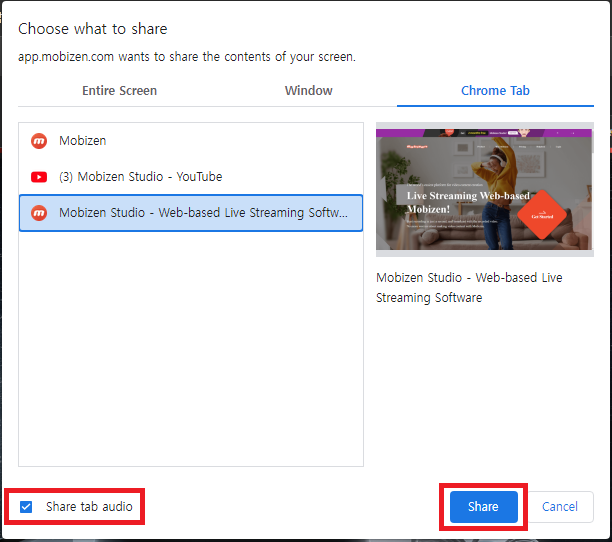
Task: Select the Chrome Tab option
Action: [x=495, y=91]
